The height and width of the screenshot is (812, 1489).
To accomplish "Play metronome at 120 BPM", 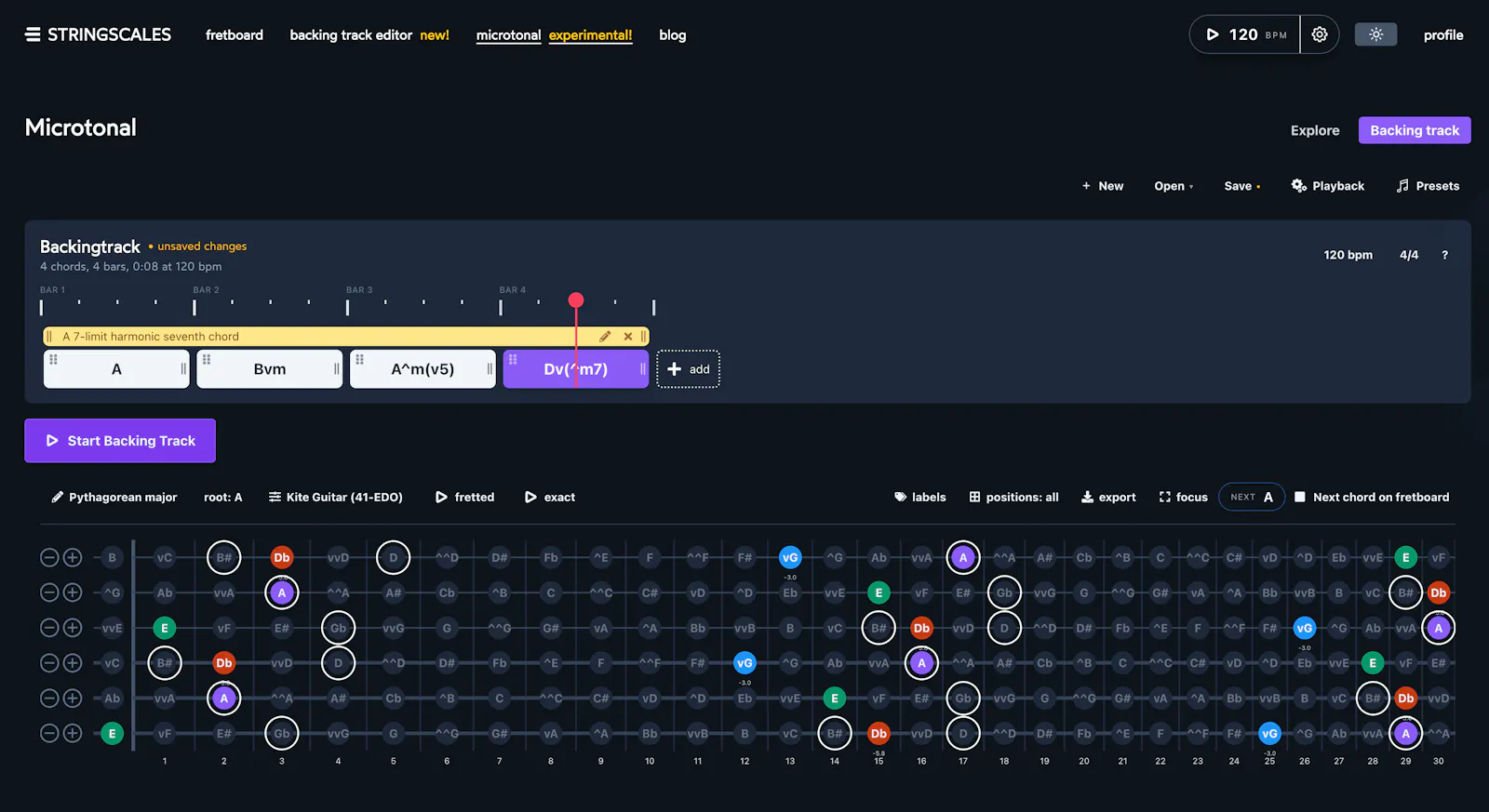I will pos(1245,34).
